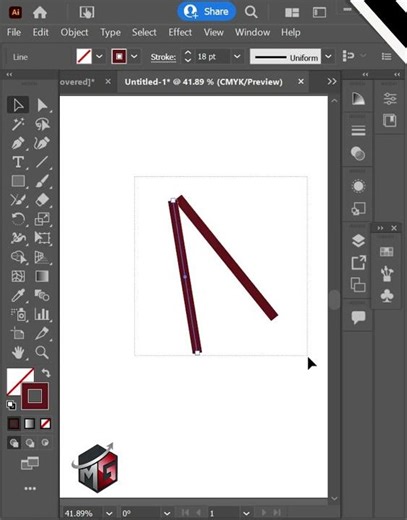Open the rotate view angle dropdown
Viewport: 407px width, 520px height.
tap(167, 513)
